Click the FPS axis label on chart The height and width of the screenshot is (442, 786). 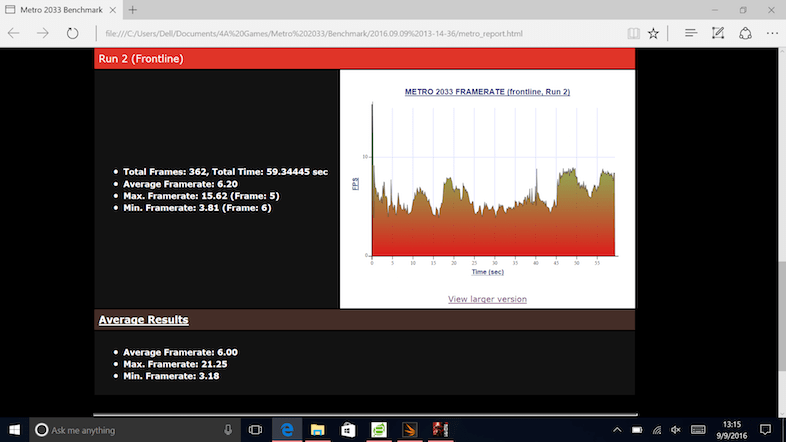pos(355,184)
